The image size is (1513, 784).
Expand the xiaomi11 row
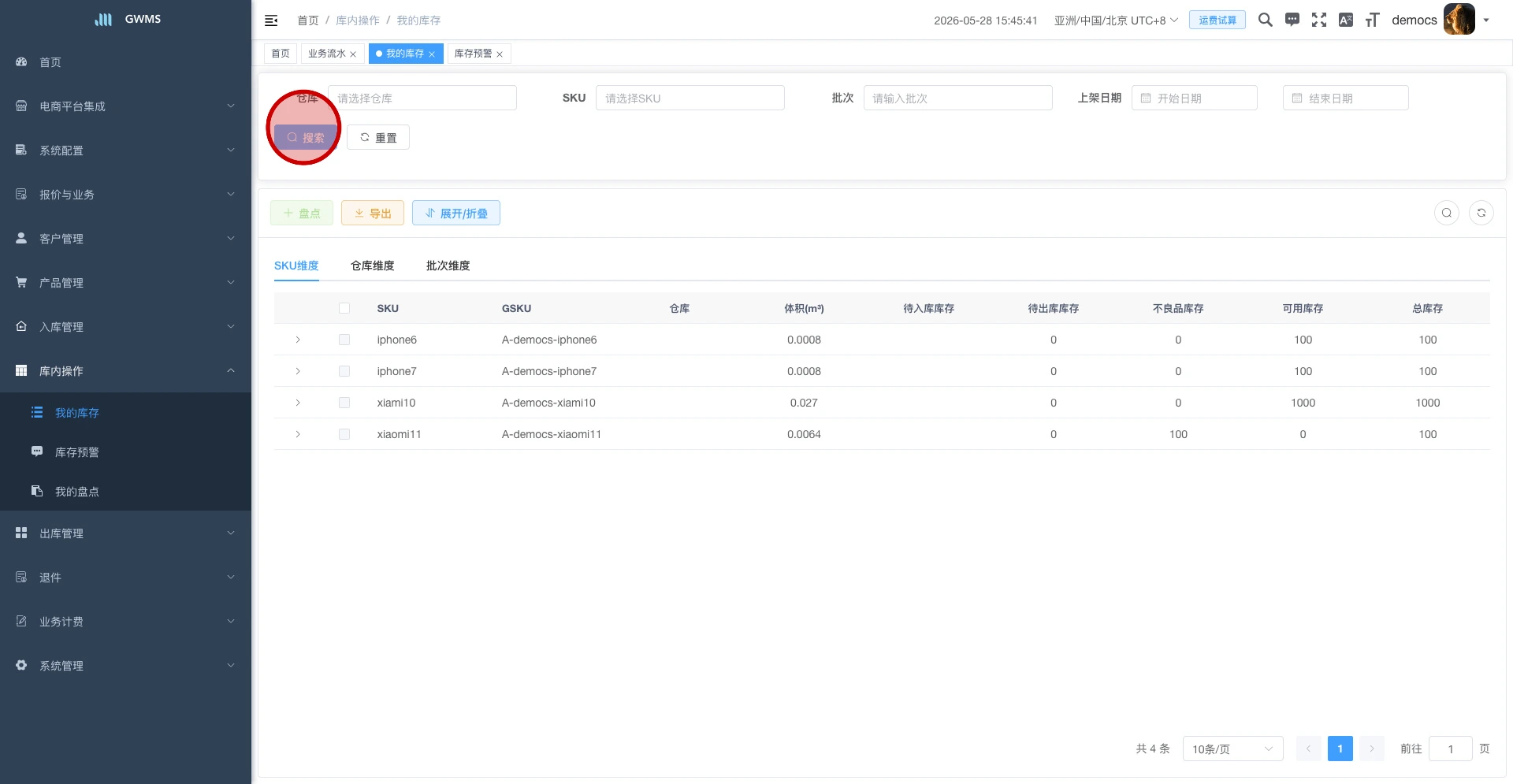pyautogui.click(x=298, y=434)
